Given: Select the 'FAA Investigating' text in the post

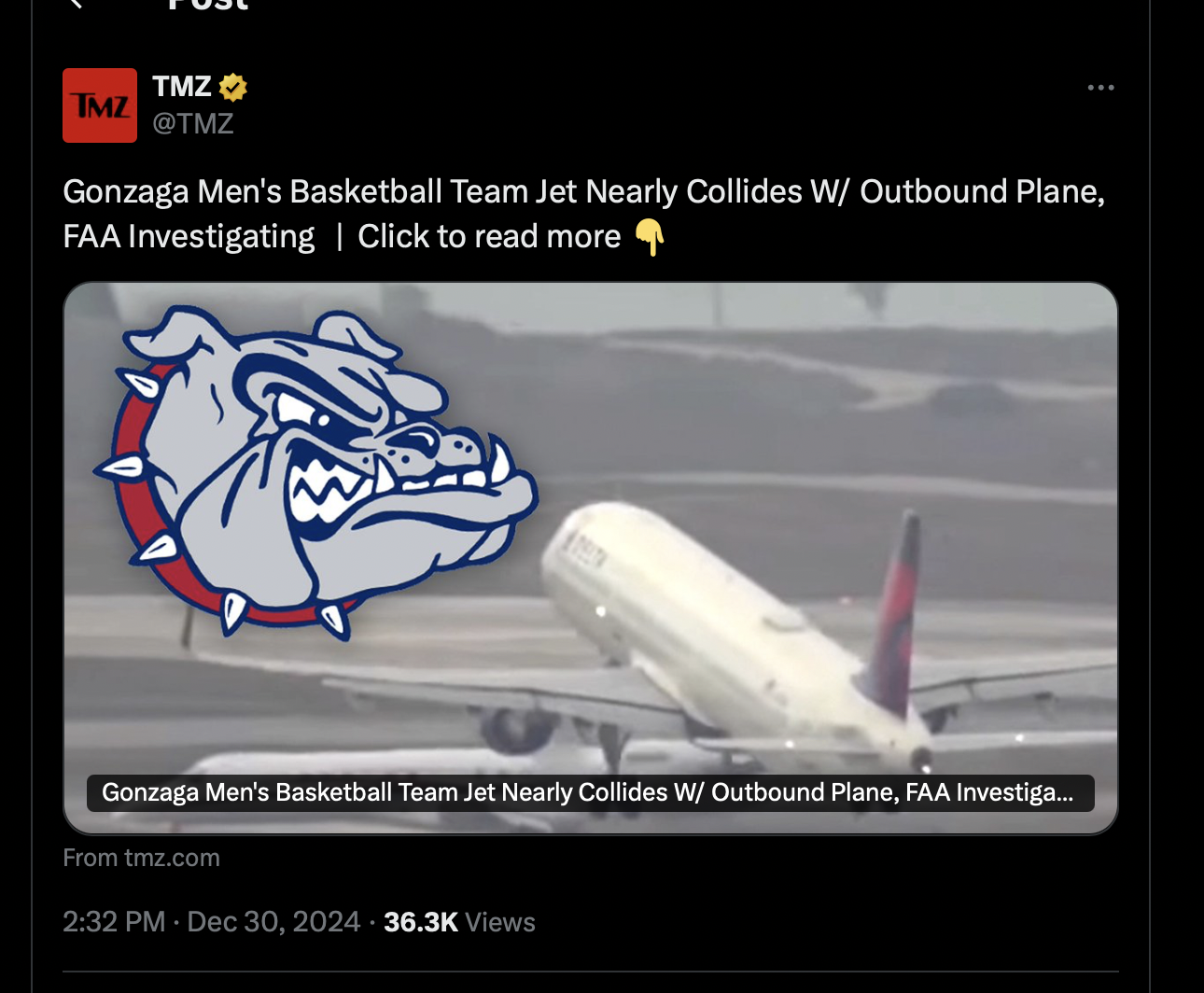Looking at the screenshot, I should [x=189, y=236].
